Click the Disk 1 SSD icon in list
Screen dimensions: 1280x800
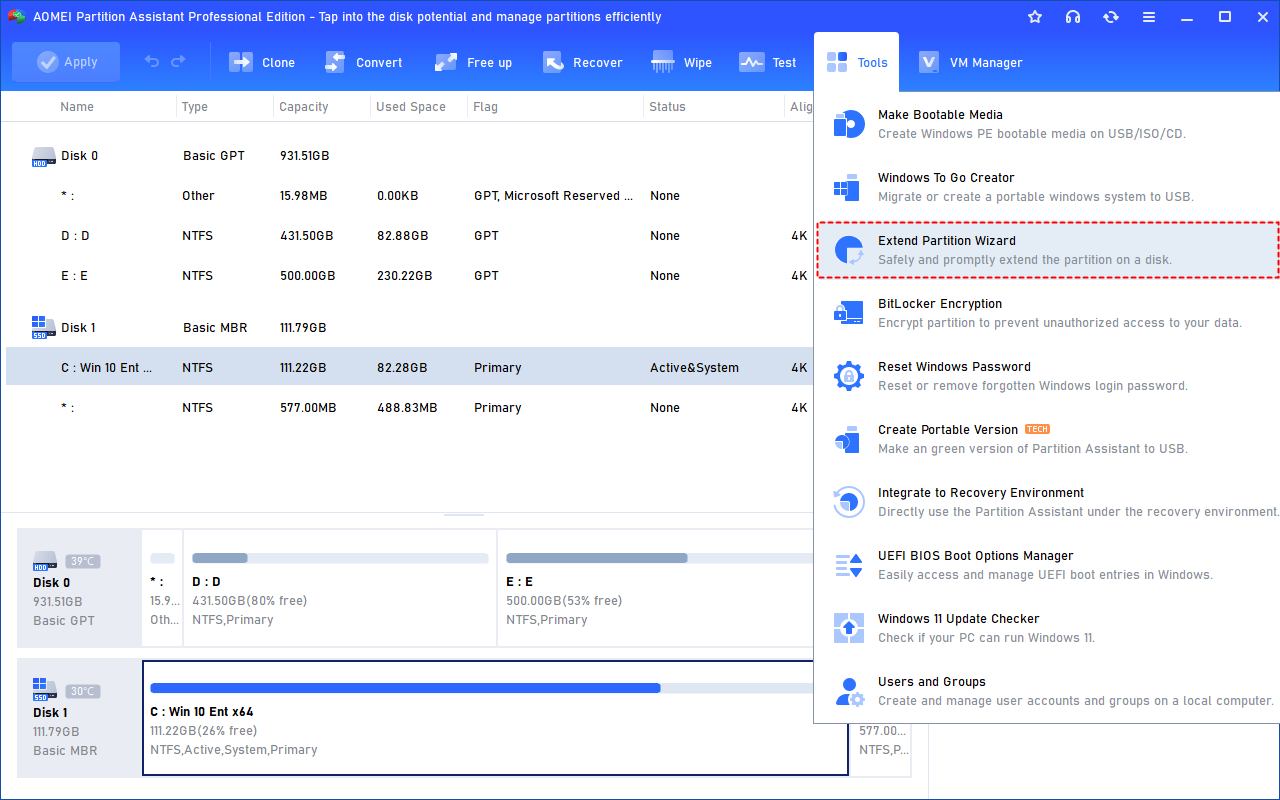click(43, 327)
